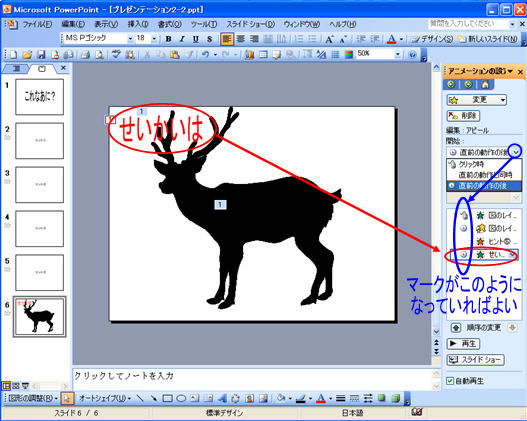Expand the 開始 start timing dropdown

516,152
